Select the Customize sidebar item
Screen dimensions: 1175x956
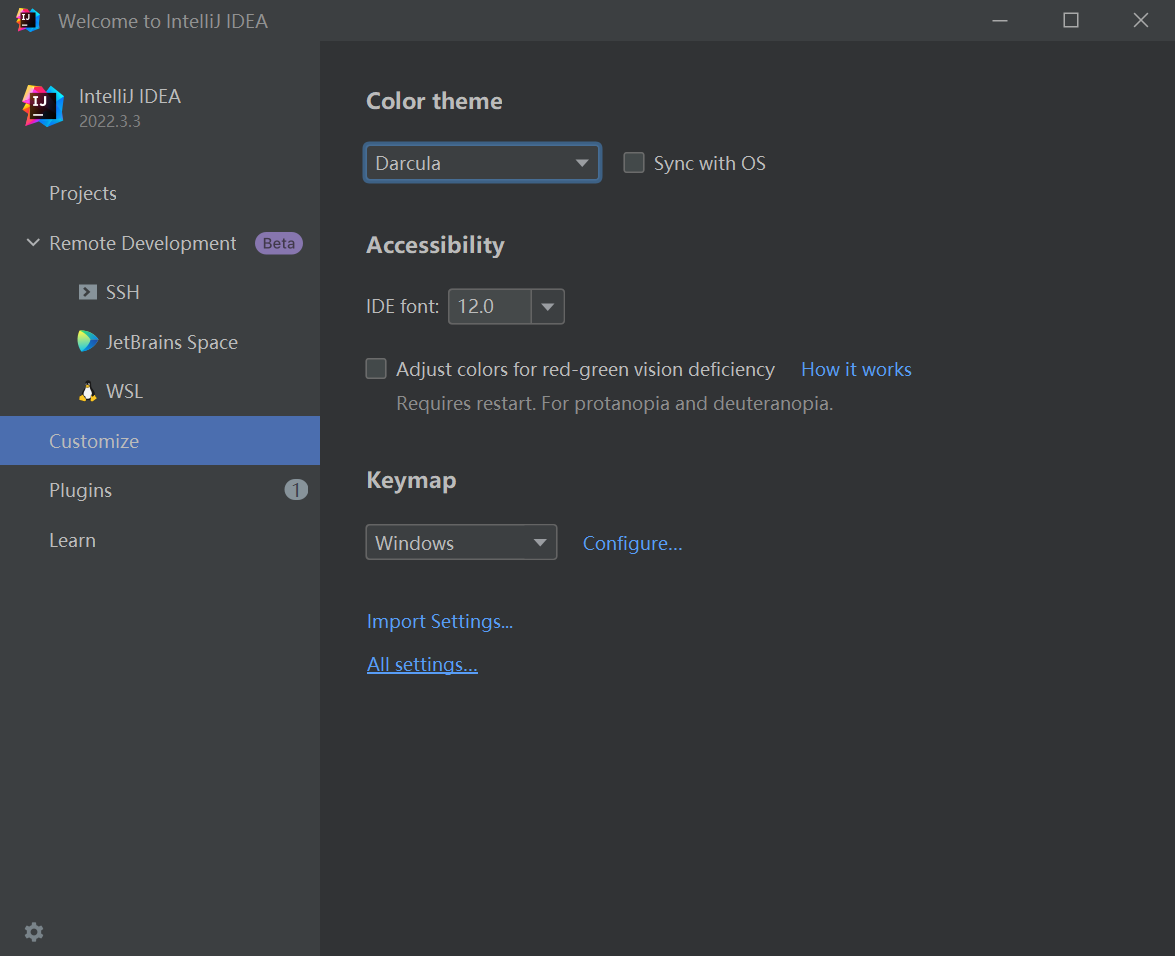tap(160, 441)
